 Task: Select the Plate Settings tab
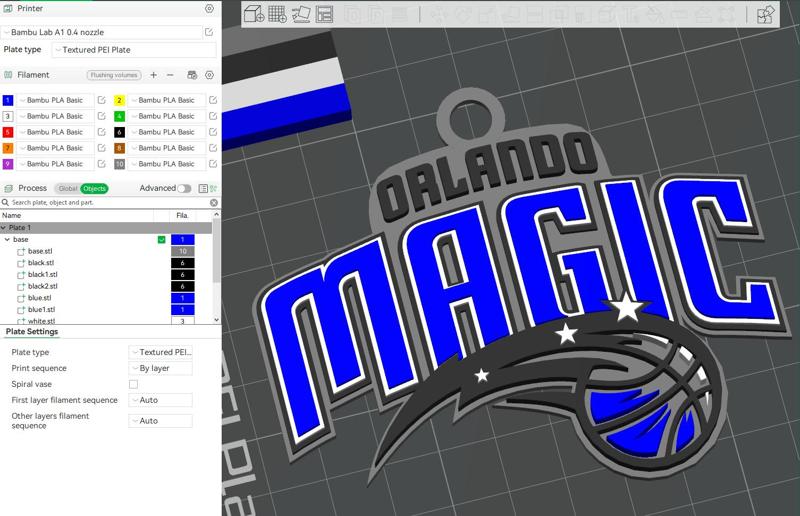pos(32,331)
